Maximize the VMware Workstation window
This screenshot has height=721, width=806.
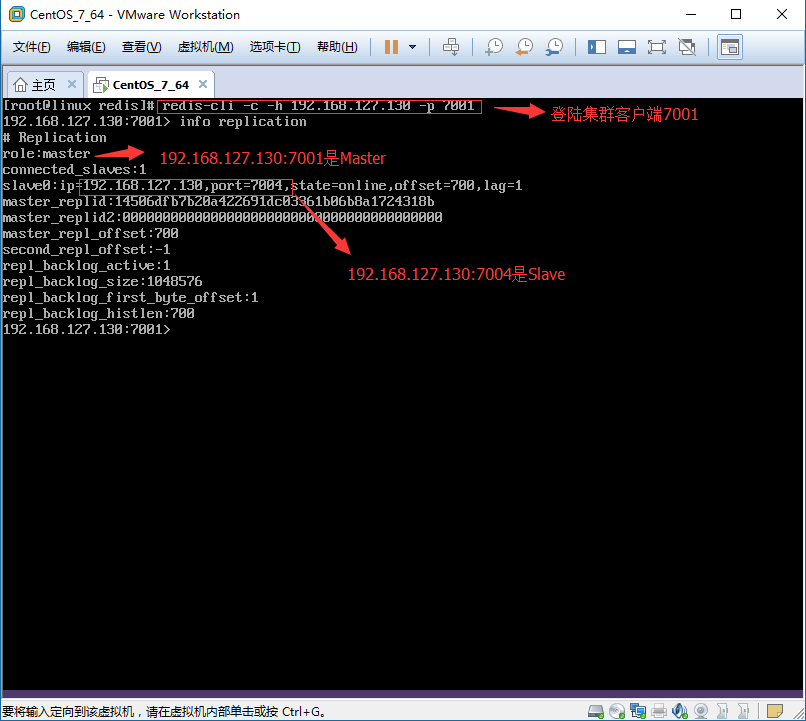[x=736, y=14]
